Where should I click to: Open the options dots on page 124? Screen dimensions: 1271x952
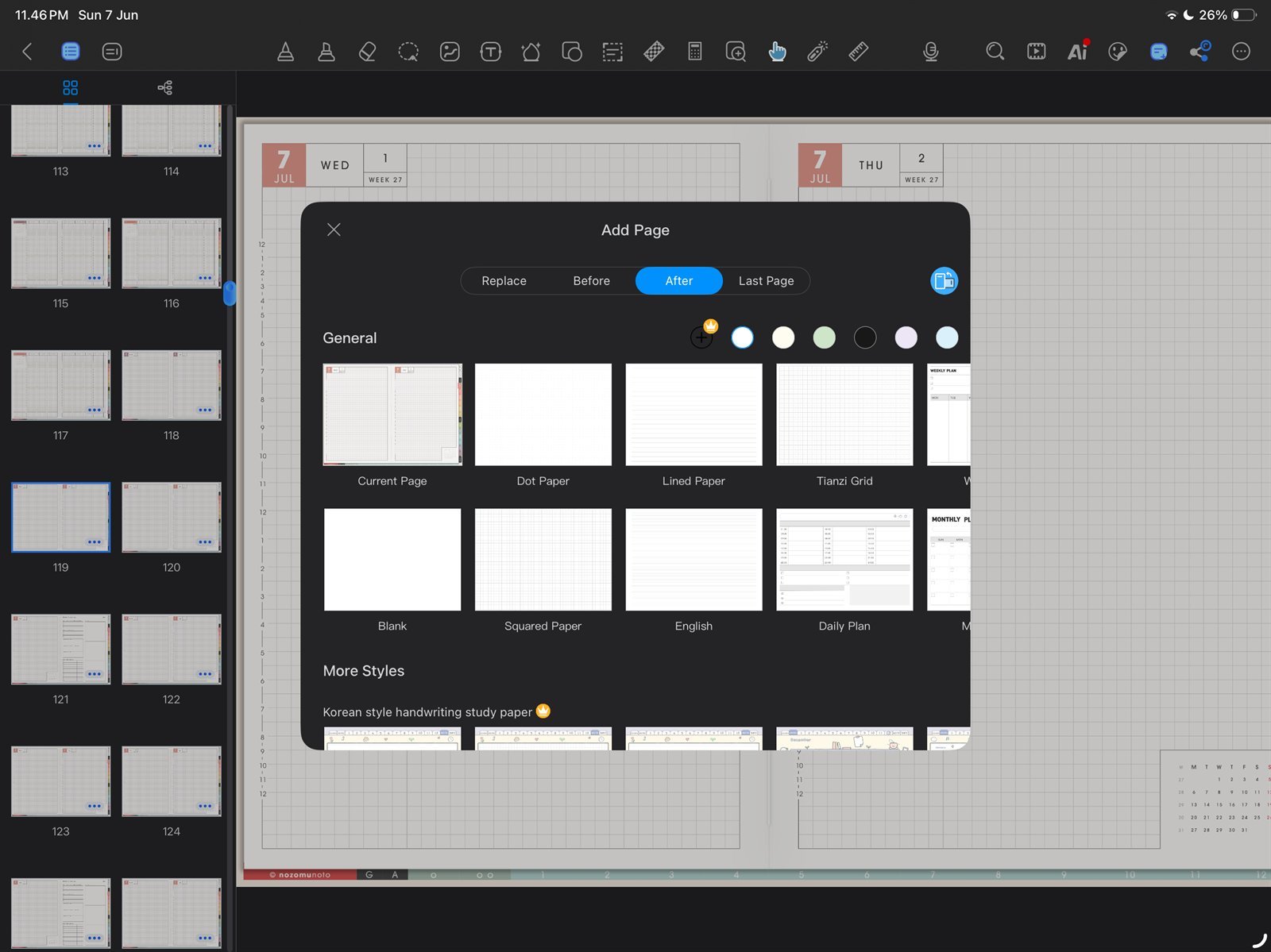pos(205,806)
